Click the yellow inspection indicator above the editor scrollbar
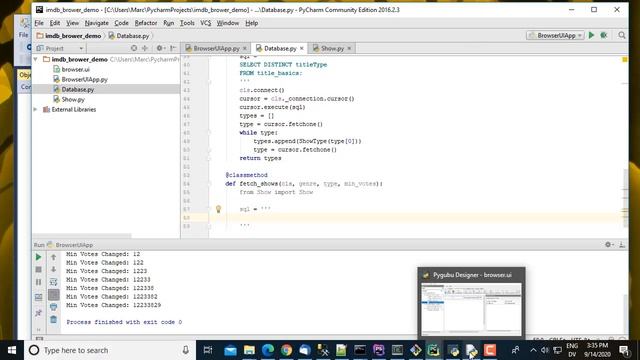This screenshot has height=360, width=640. [624, 60]
